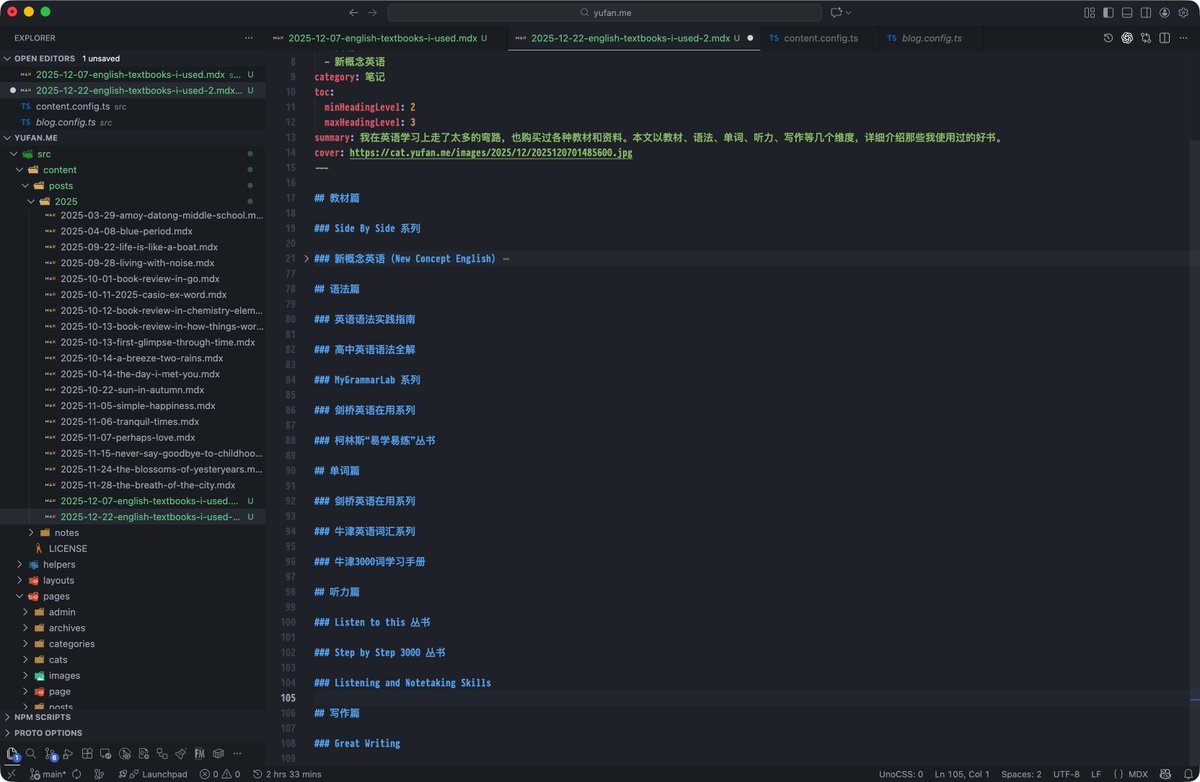Change end of line sequence LF
This screenshot has width=1200, height=782.
click(1096, 774)
